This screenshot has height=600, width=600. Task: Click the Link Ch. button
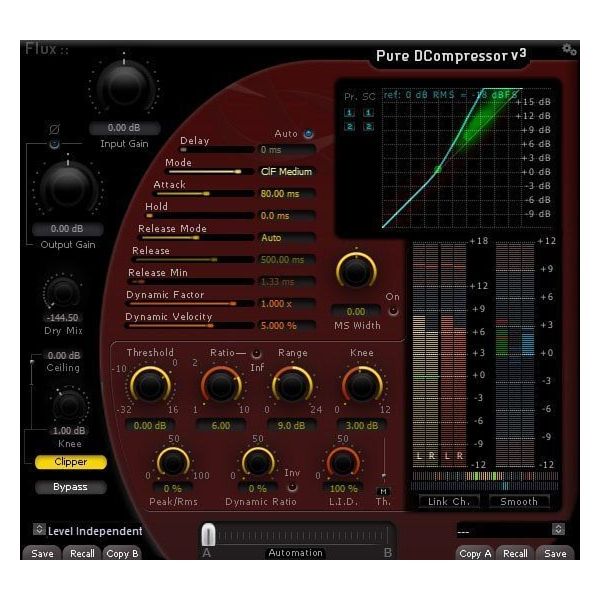pos(448,501)
